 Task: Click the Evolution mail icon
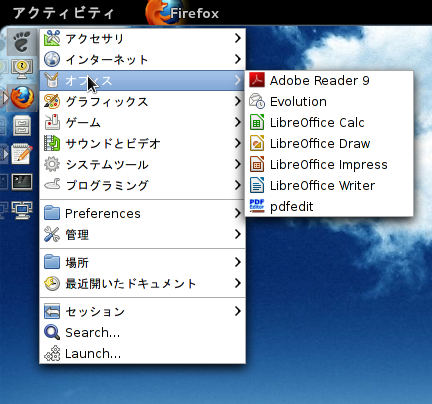click(x=257, y=101)
